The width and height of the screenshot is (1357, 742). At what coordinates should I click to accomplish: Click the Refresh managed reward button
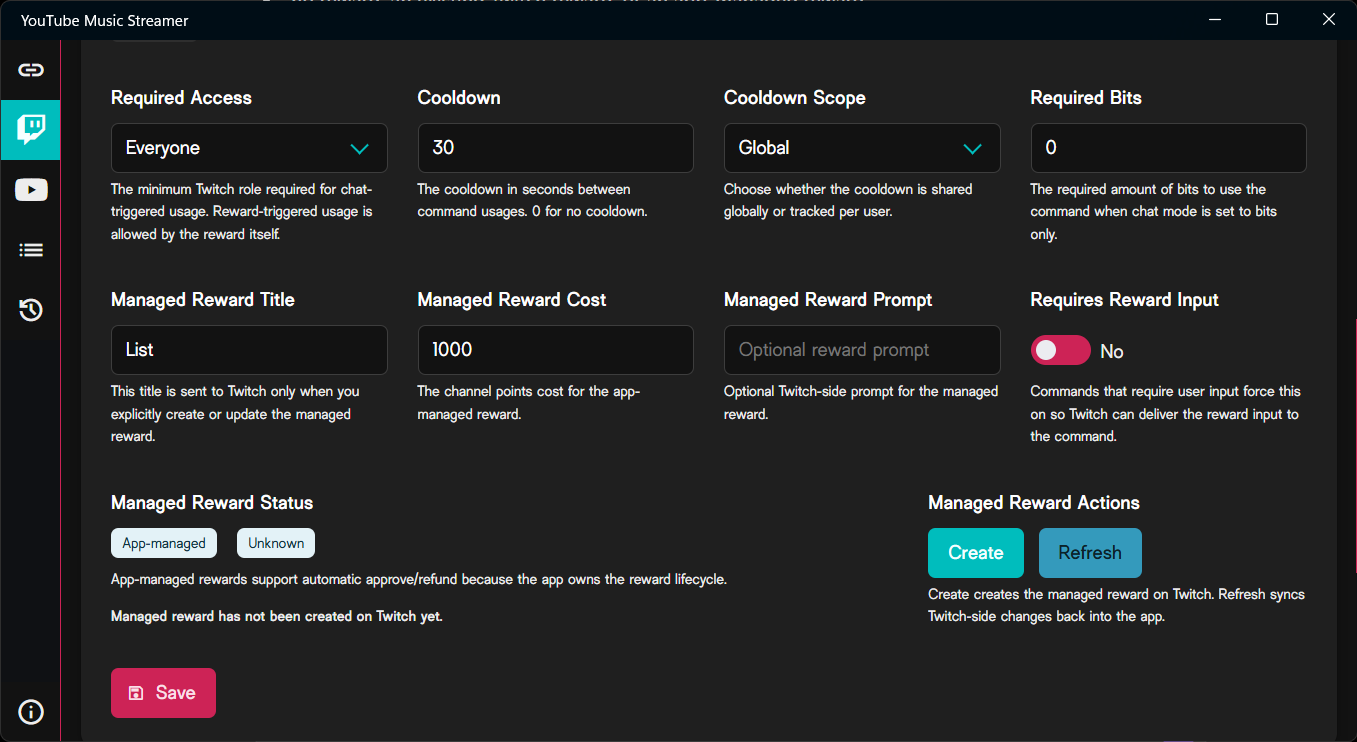click(x=1090, y=553)
